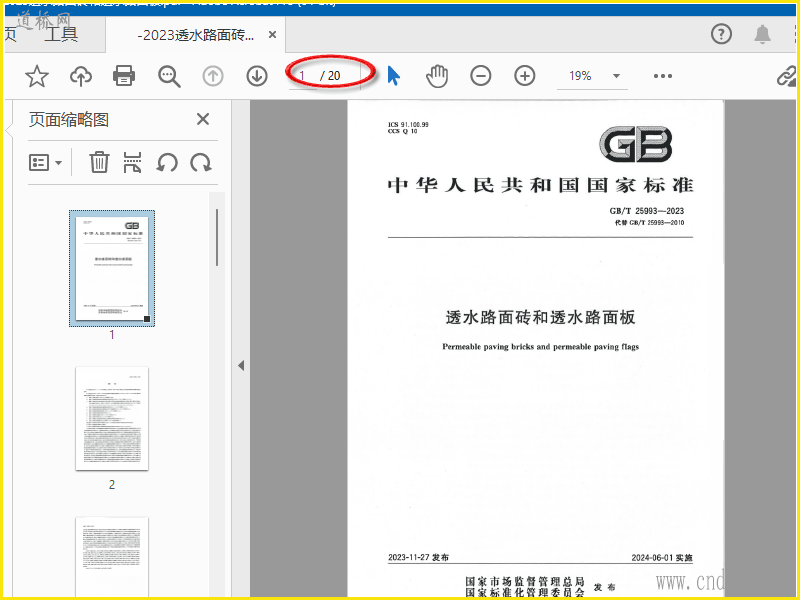
Task: Zoom out with the minus icon
Action: (481, 76)
